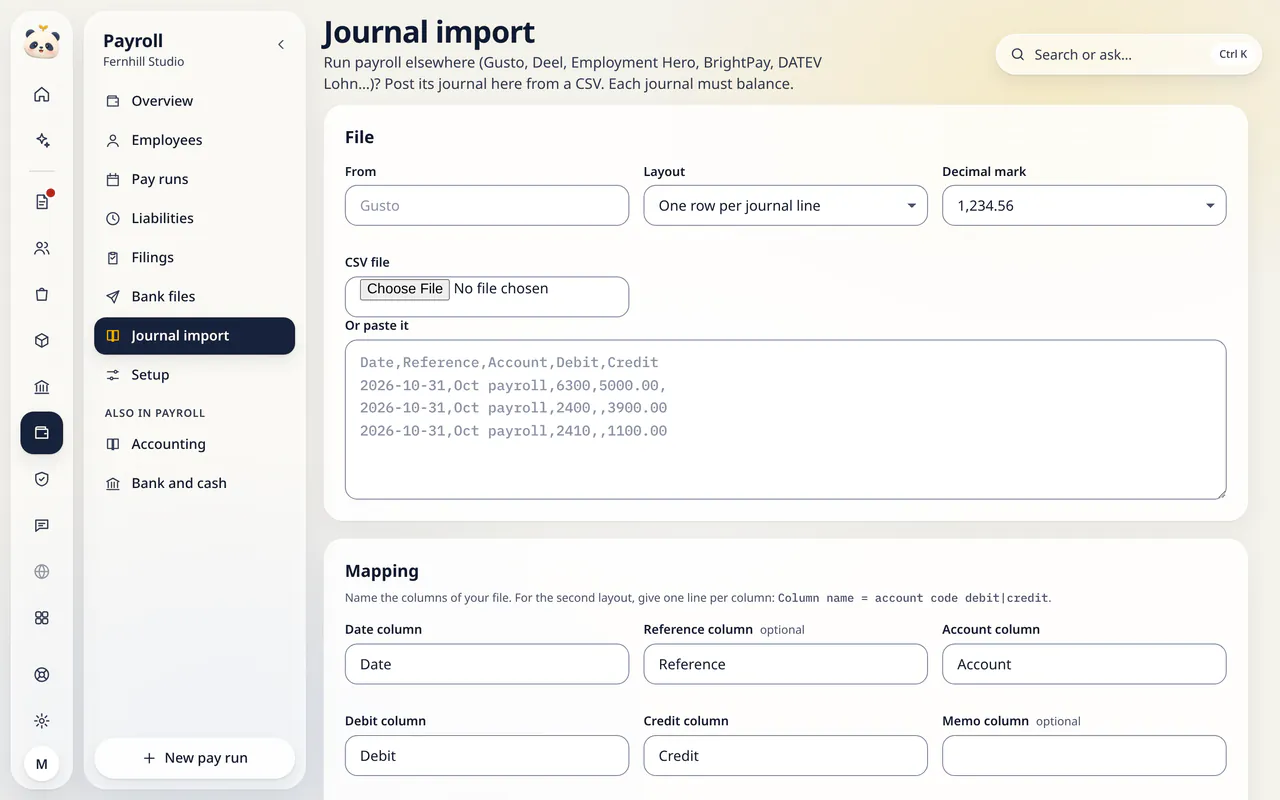This screenshot has height=800, width=1280.
Task: Focus the Search or ask box
Action: pos(1129,55)
